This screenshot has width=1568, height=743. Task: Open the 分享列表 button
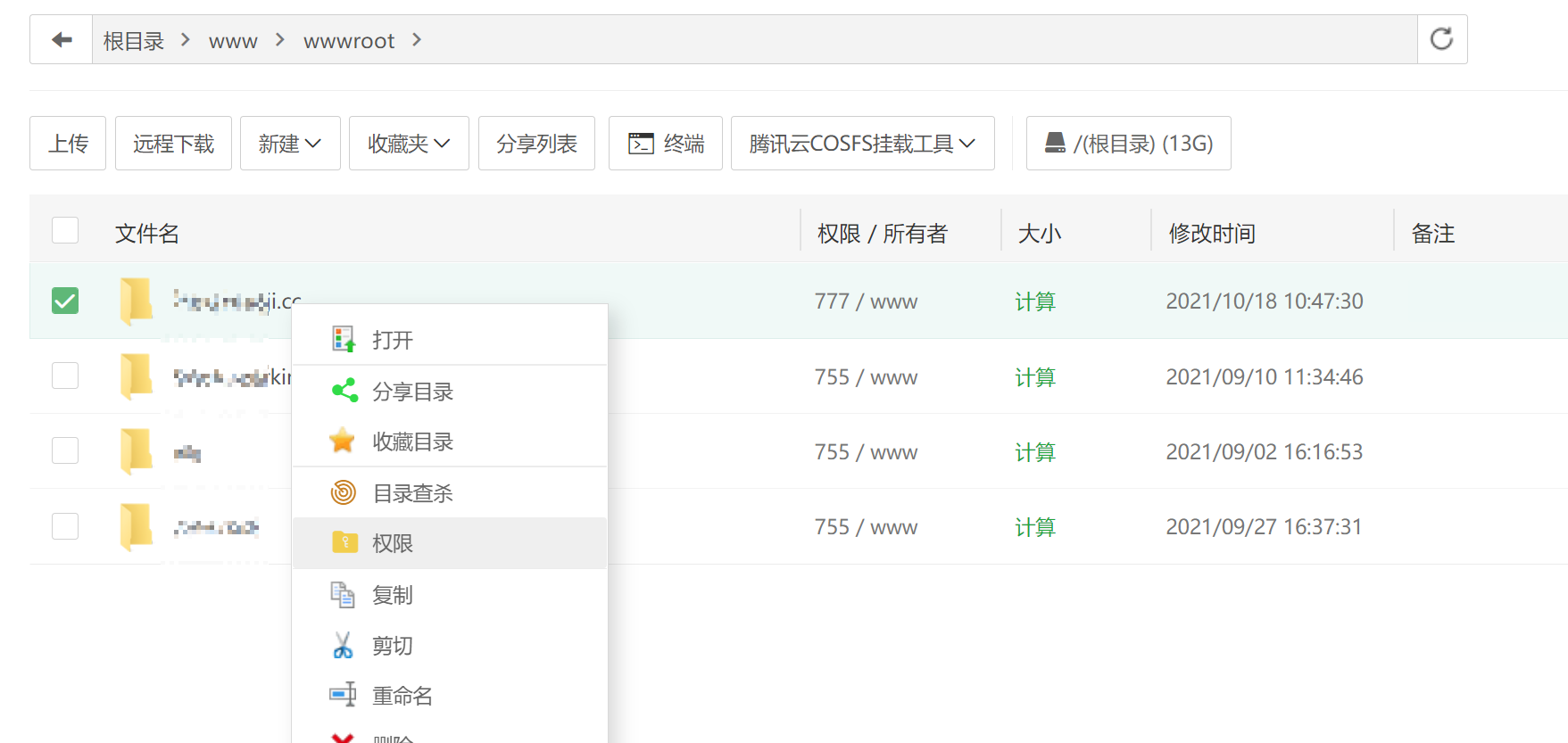point(536,143)
